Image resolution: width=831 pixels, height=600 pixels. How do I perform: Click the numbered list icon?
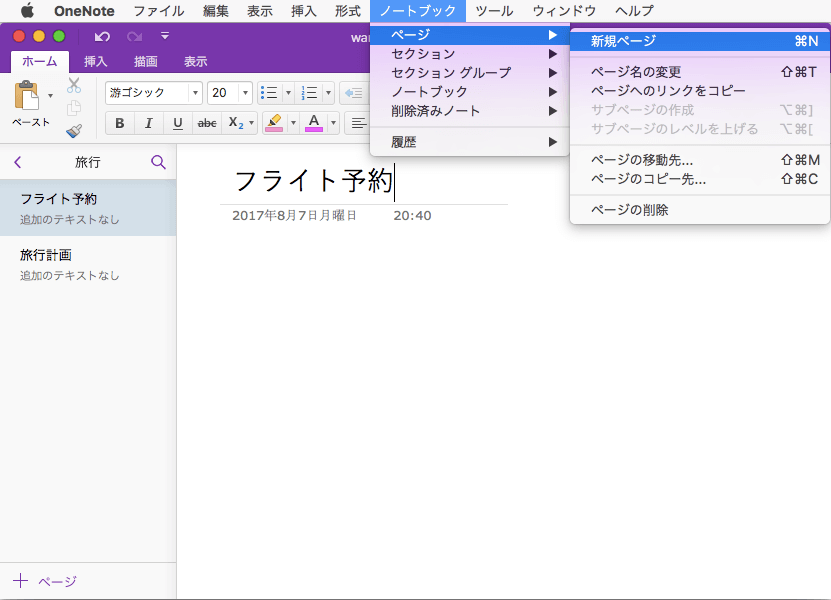pyautogui.click(x=309, y=93)
